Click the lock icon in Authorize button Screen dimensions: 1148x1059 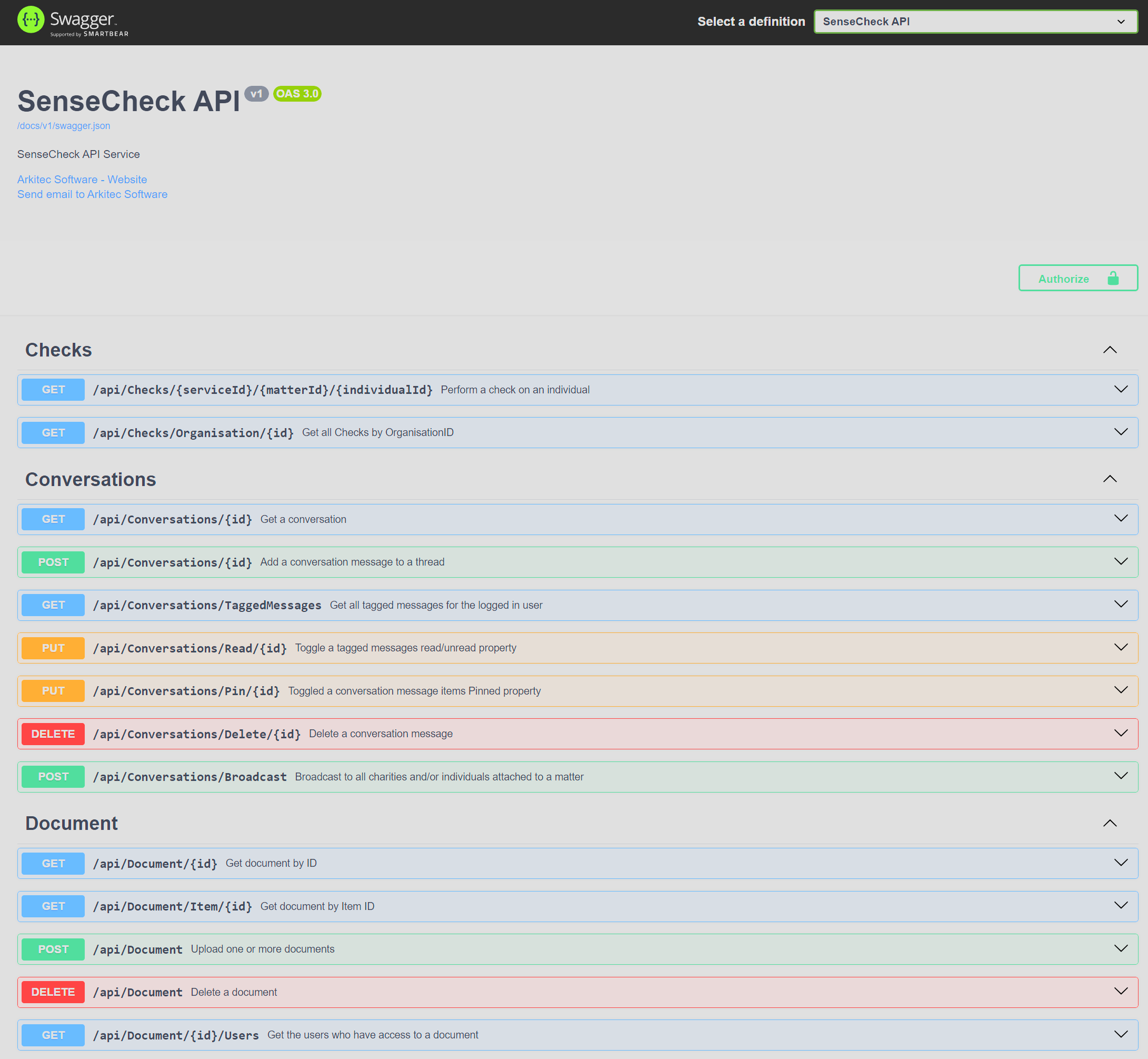pos(1113,279)
